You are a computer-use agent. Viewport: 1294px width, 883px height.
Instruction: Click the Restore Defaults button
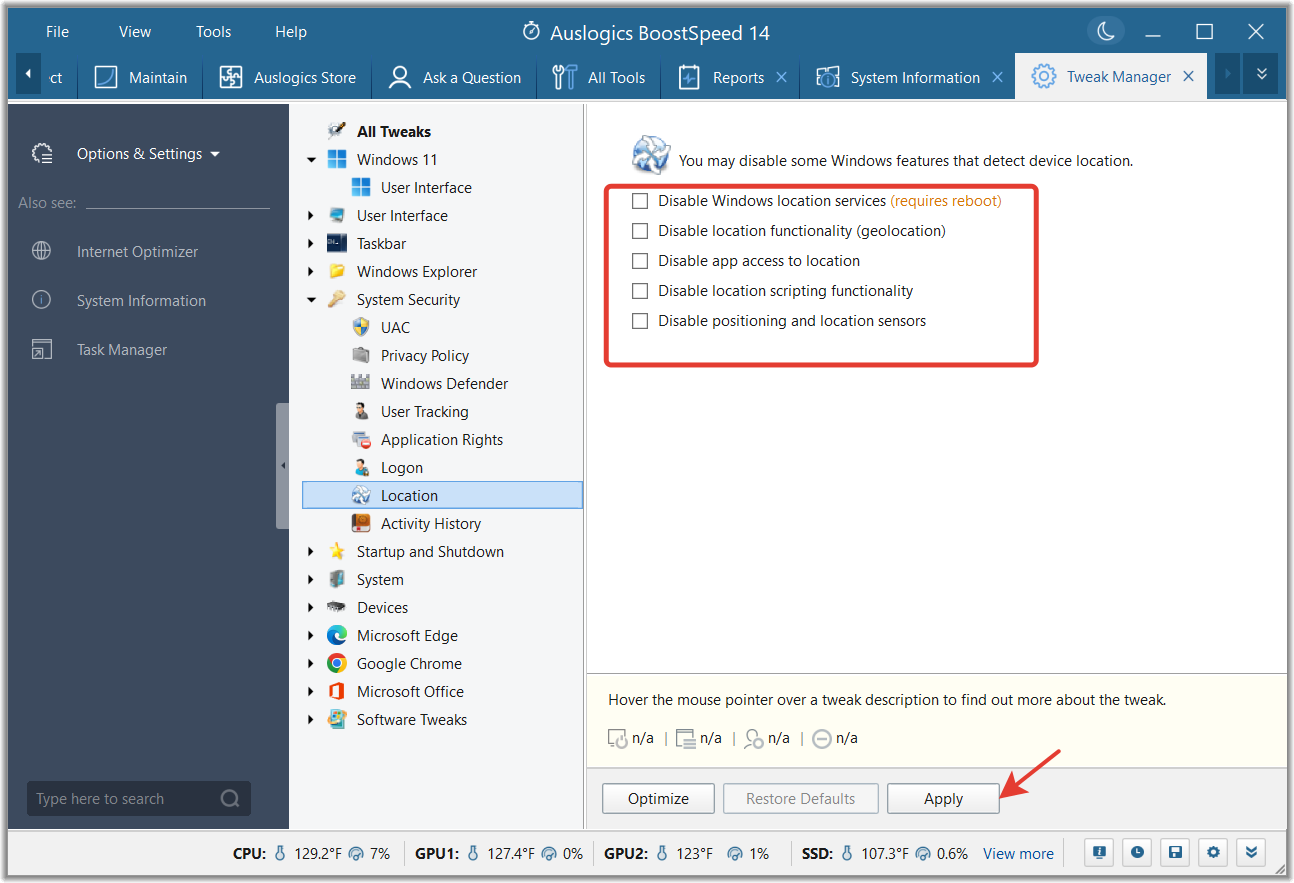[x=800, y=798]
